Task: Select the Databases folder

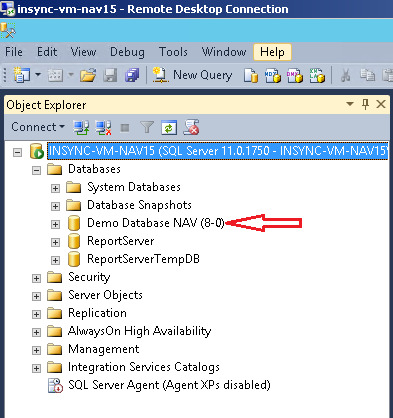Action: point(94,169)
